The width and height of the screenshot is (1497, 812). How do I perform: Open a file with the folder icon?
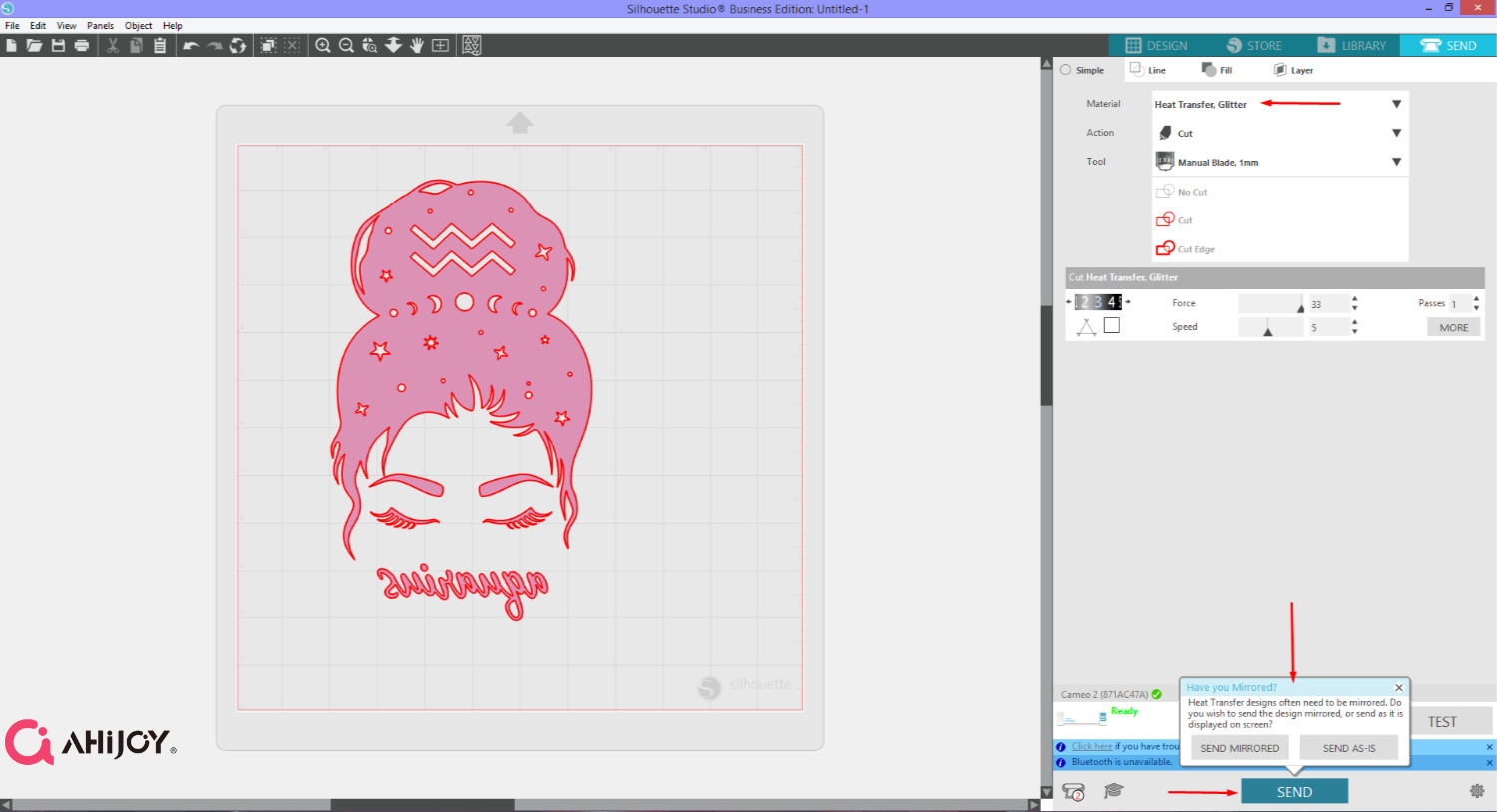[x=34, y=46]
